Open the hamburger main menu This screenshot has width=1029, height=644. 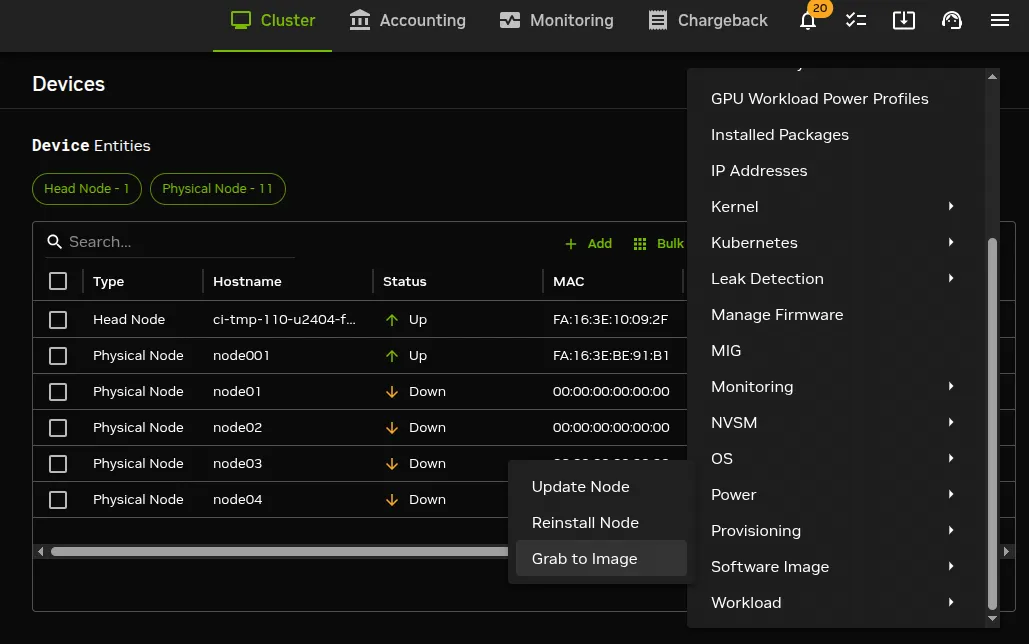(x=999, y=20)
